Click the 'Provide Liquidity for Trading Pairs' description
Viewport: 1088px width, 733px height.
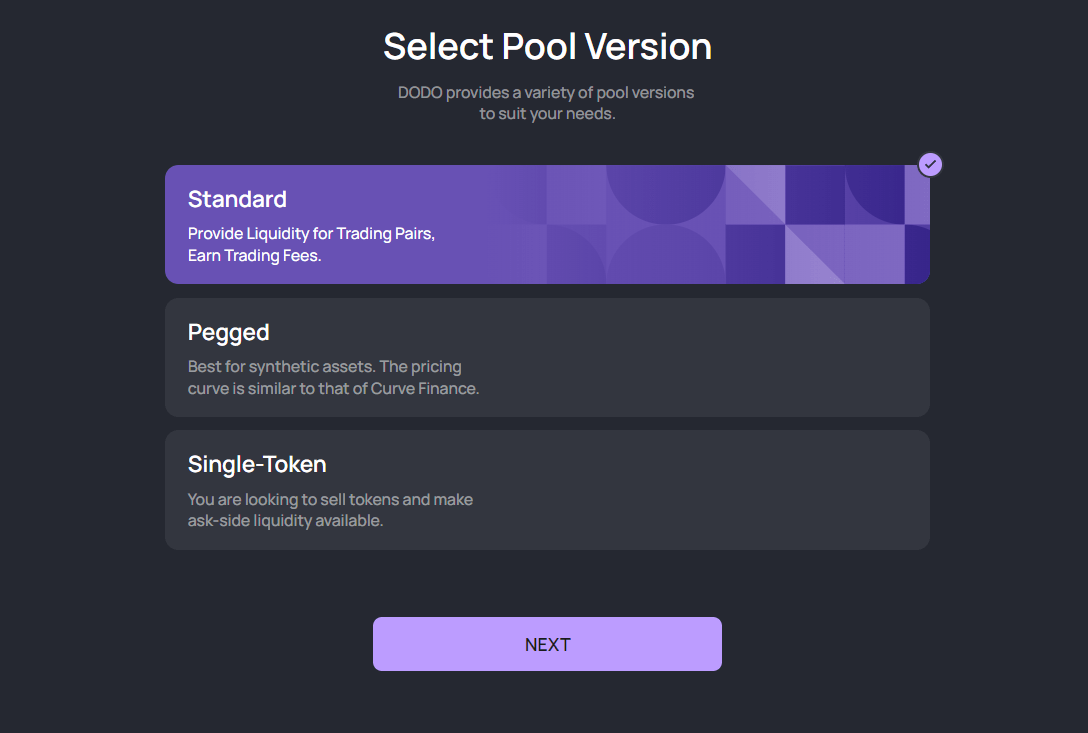(x=312, y=233)
